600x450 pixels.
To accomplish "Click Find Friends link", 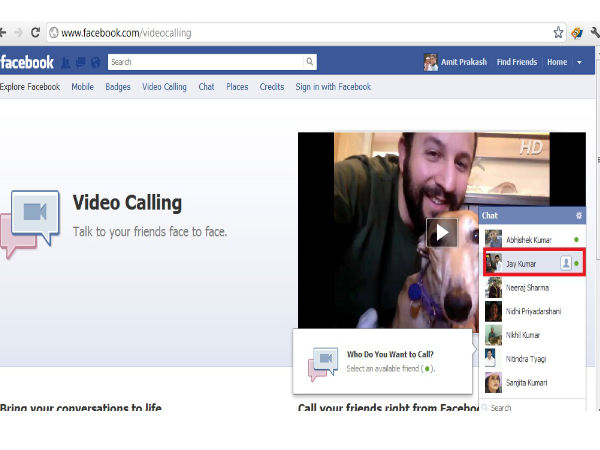I will [517, 62].
